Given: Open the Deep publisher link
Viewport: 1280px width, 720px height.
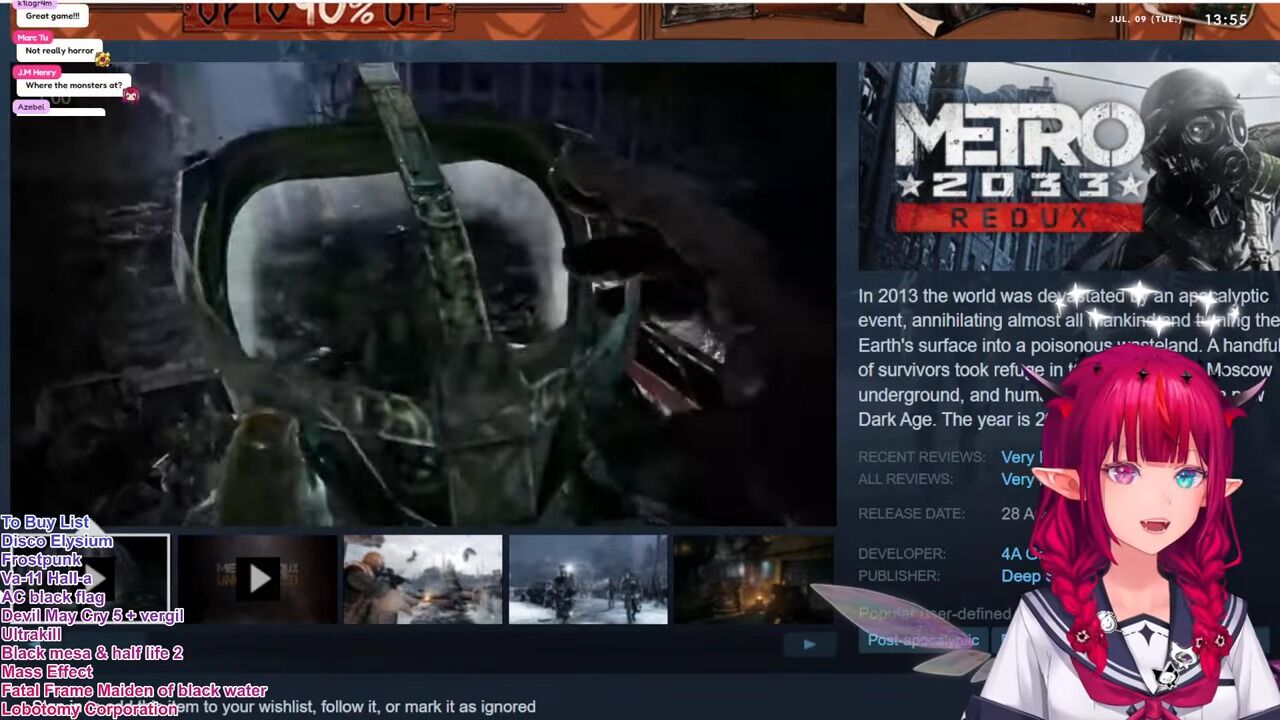Looking at the screenshot, I should (x=1027, y=576).
